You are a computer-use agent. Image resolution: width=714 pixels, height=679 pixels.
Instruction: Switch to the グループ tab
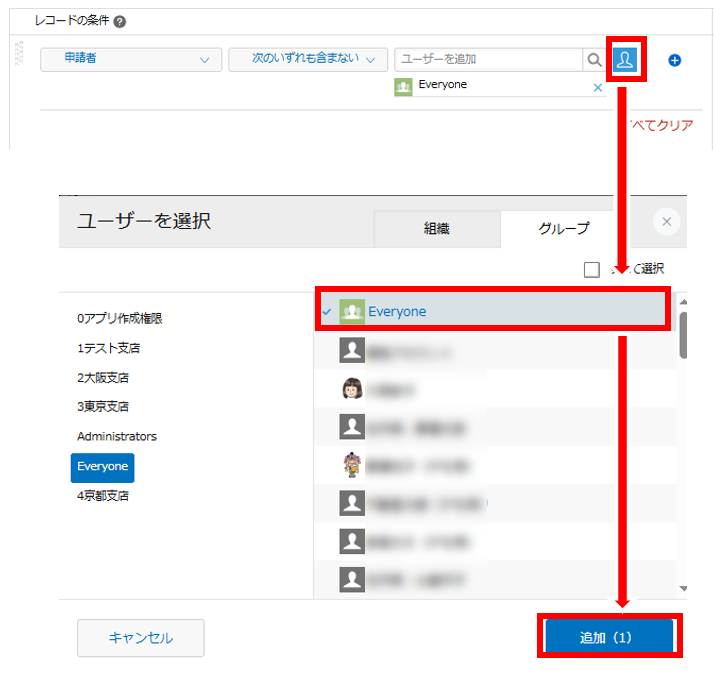(564, 228)
